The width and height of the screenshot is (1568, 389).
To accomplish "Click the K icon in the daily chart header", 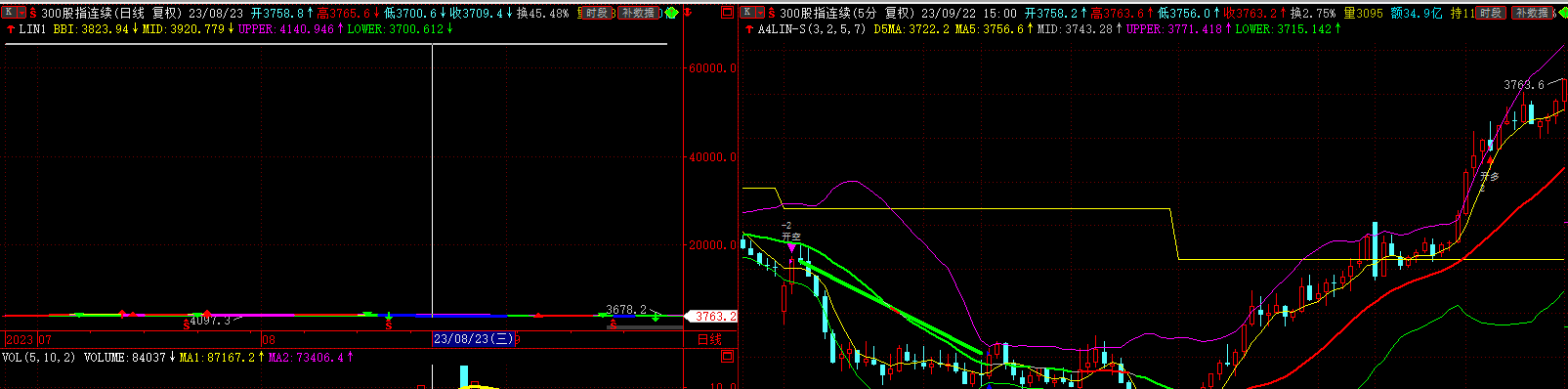I will 9,13.
